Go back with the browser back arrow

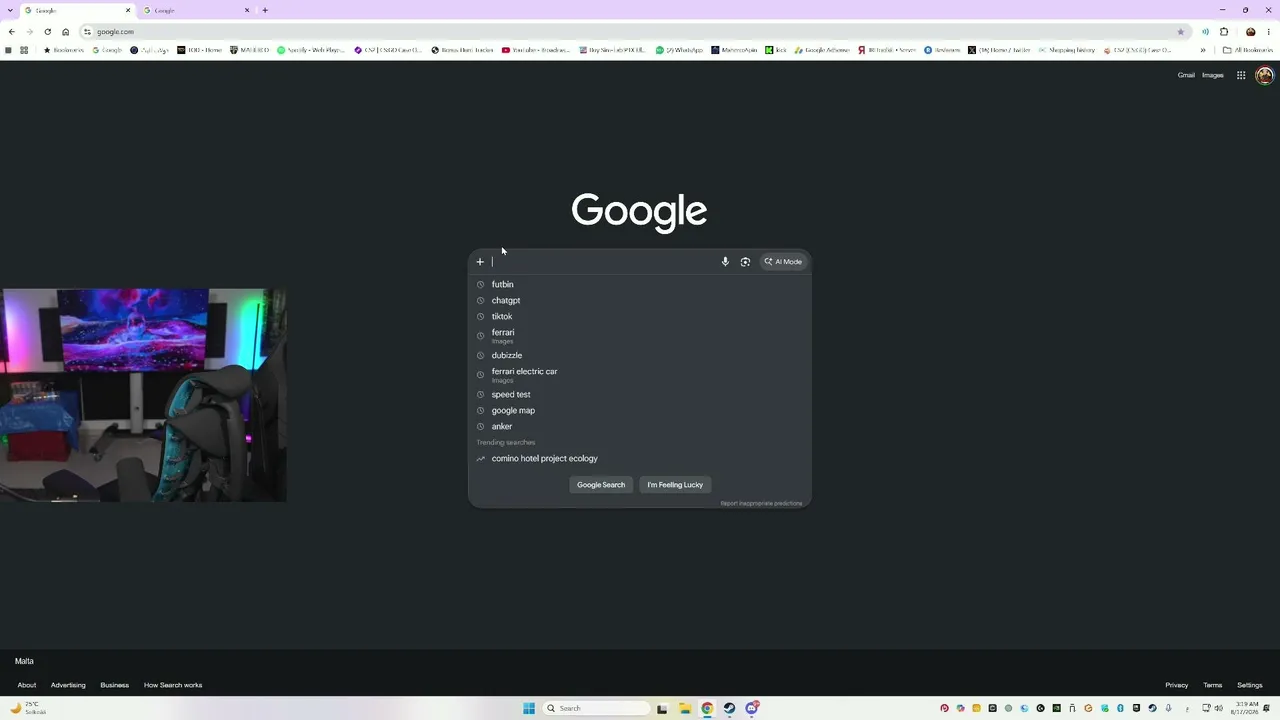tap(11, 32)
